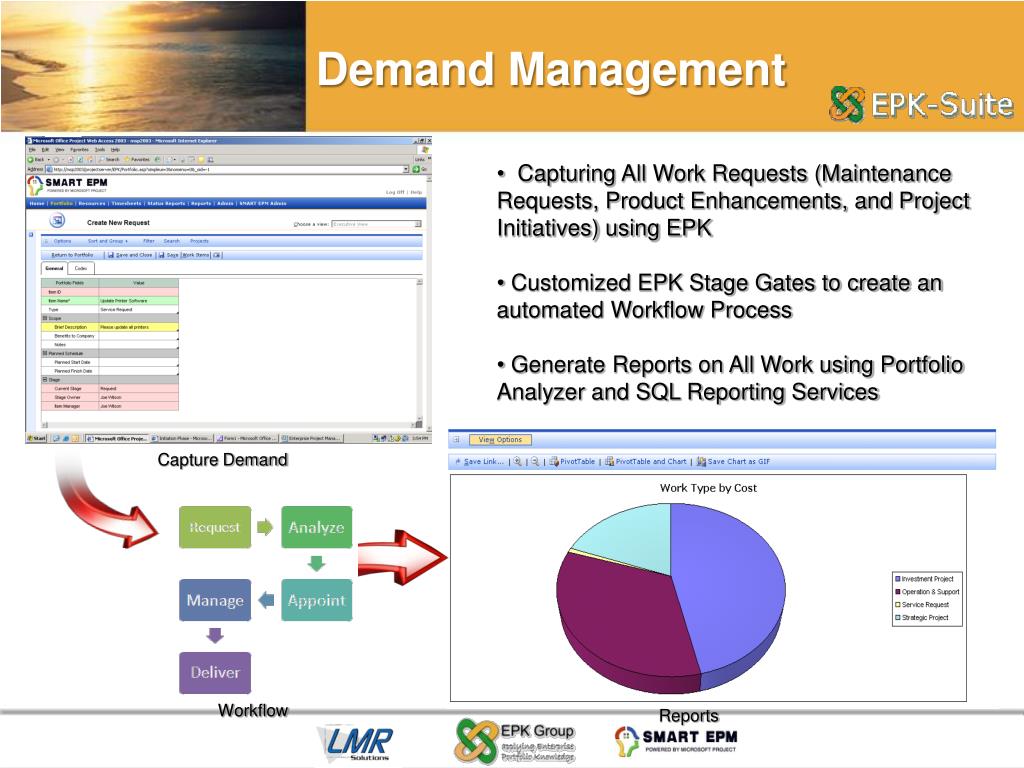This screenshot has height=768, width=1024.
Task: Click the Create New Request page icon
Action: pyautogui.click(x=57, y=221)
